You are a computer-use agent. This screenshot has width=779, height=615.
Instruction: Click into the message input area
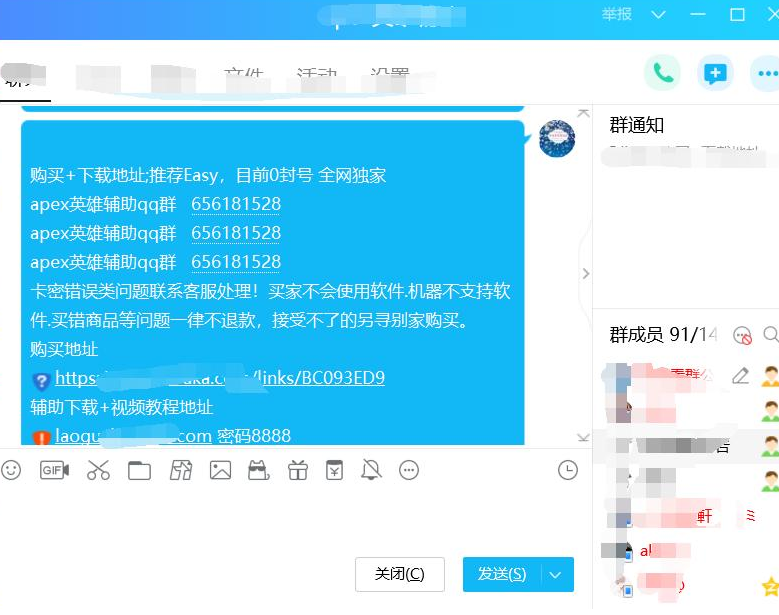coord(296,517)
